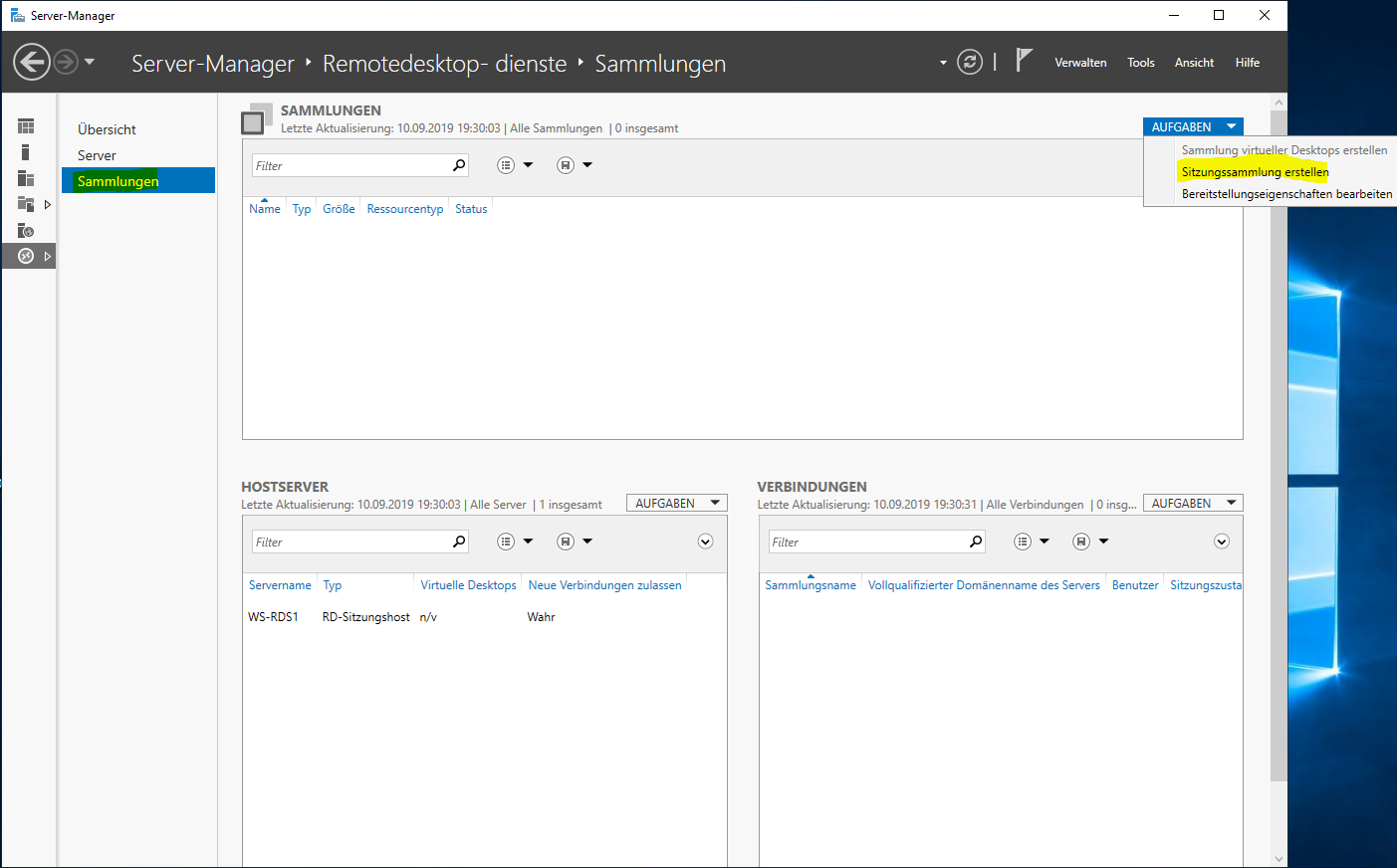This screenshot has height=868, width=1397.
Task: Select Sammlungen in navigation
Action: 138,180
